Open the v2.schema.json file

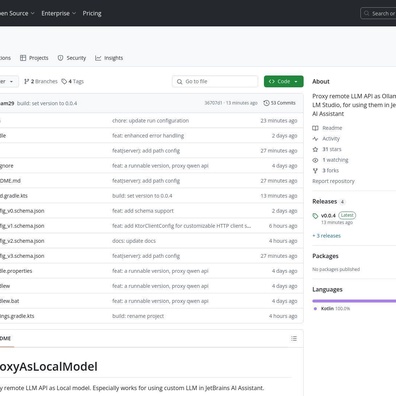(22, 241)
